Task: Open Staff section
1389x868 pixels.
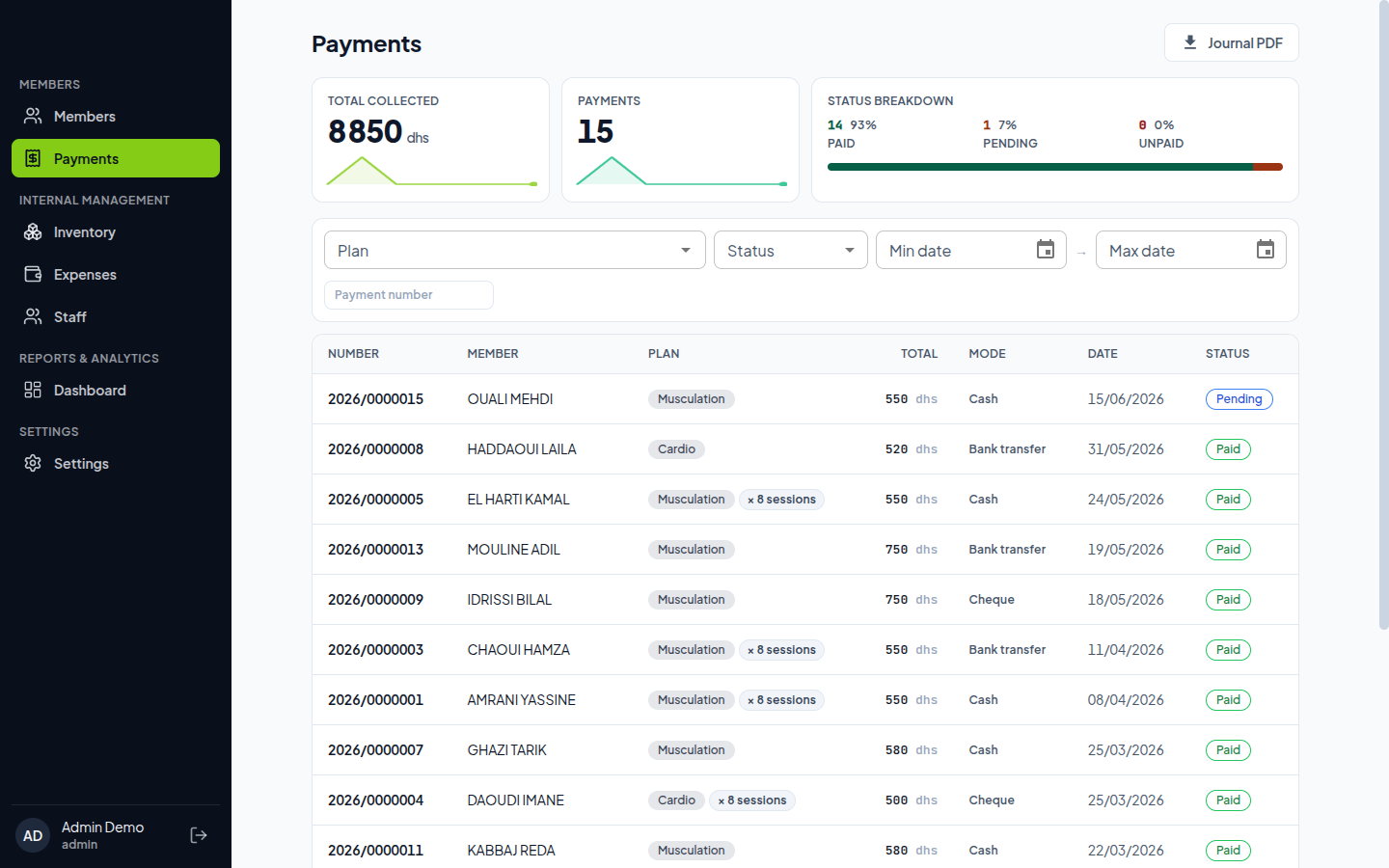Action: point(116,316)
